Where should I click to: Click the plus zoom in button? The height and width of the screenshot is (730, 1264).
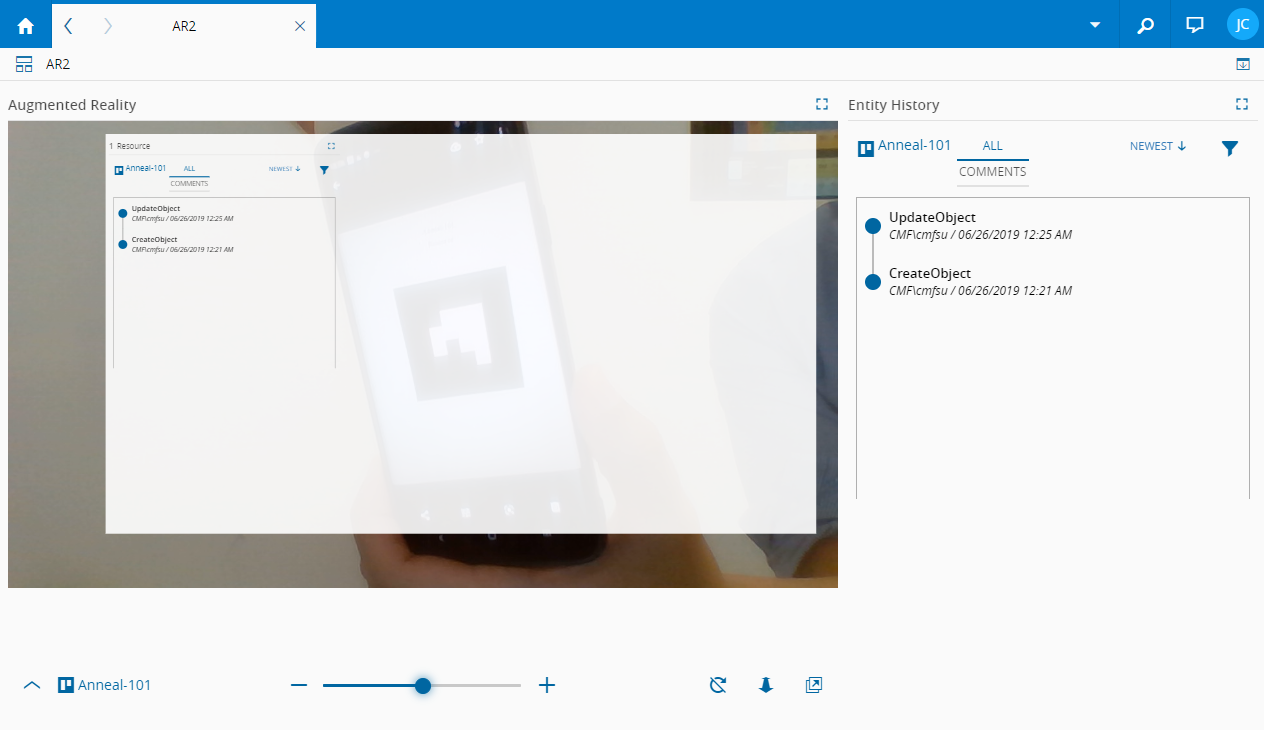tap(546, 685)
